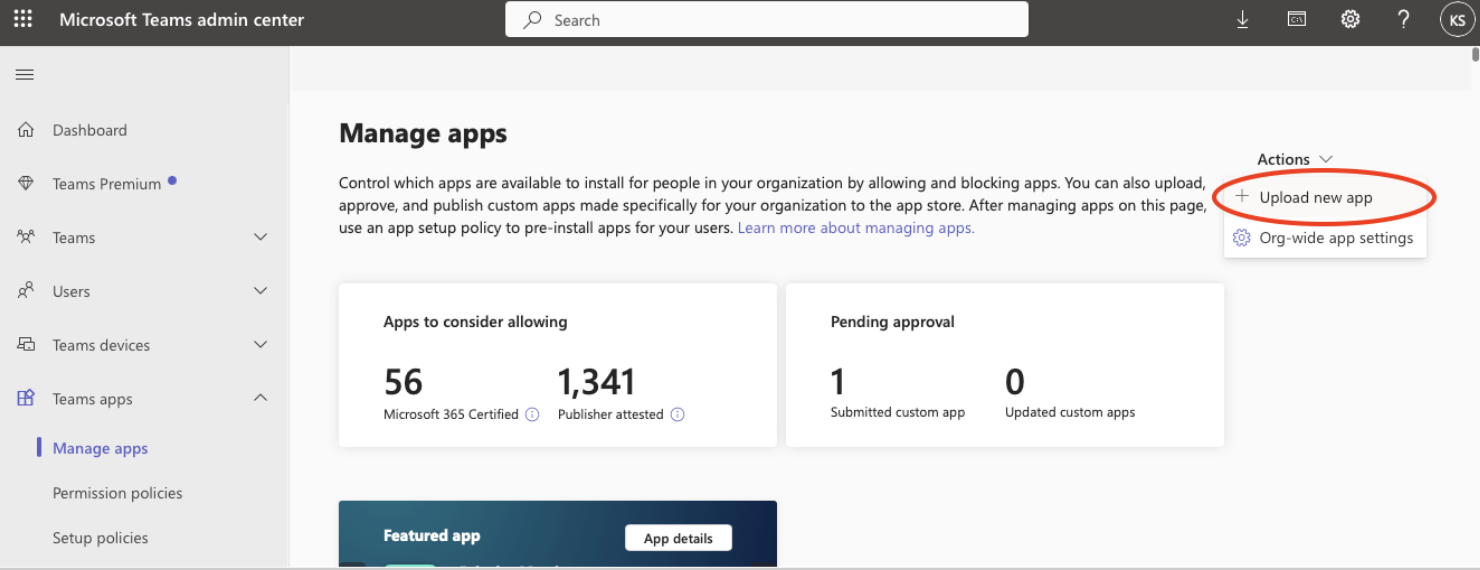Click the 0 Updated custom apps count
1480x570 pixels.
[x=1015, y=382]
